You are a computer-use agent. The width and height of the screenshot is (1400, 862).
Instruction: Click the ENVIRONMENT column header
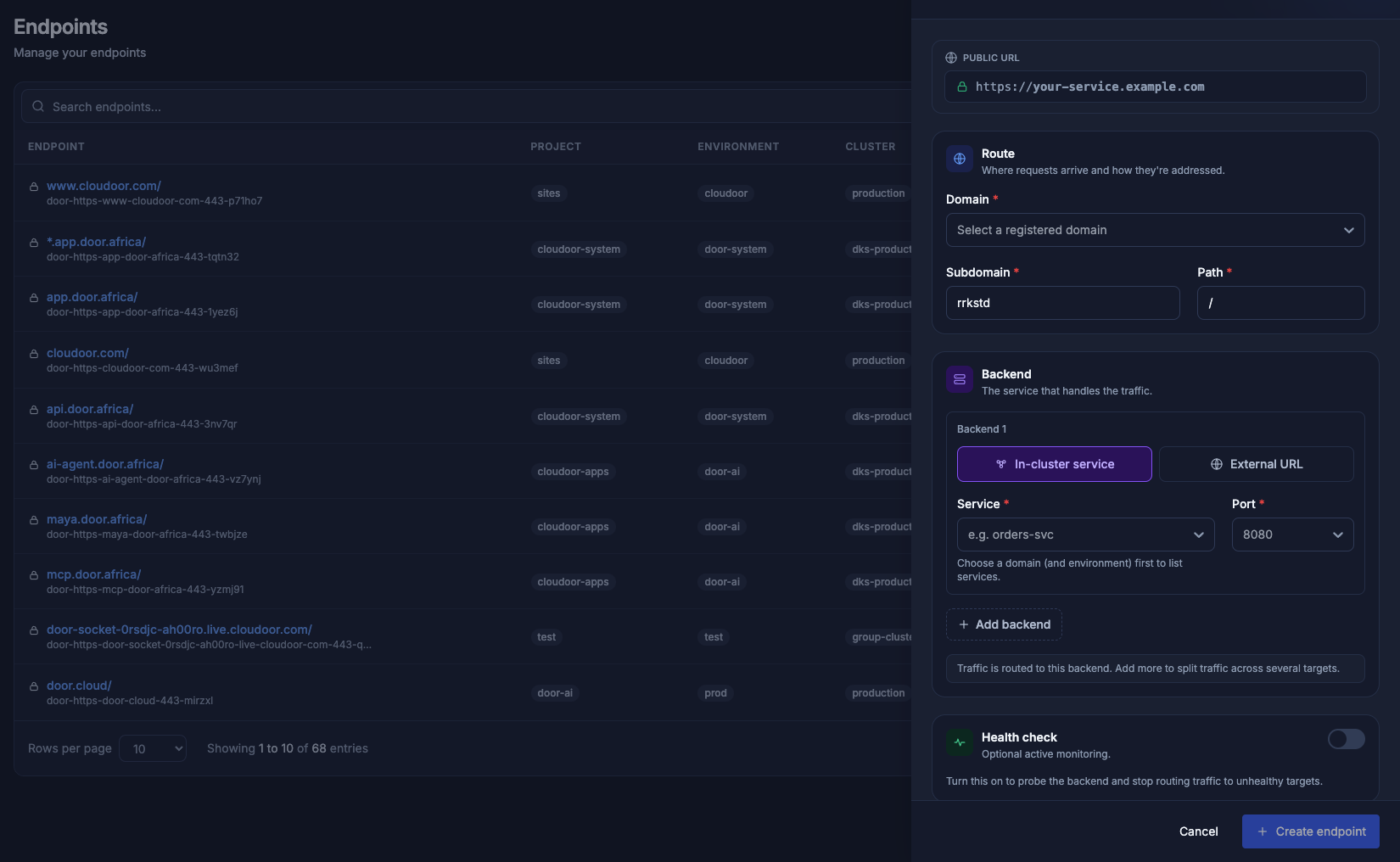tap(738, 147)
